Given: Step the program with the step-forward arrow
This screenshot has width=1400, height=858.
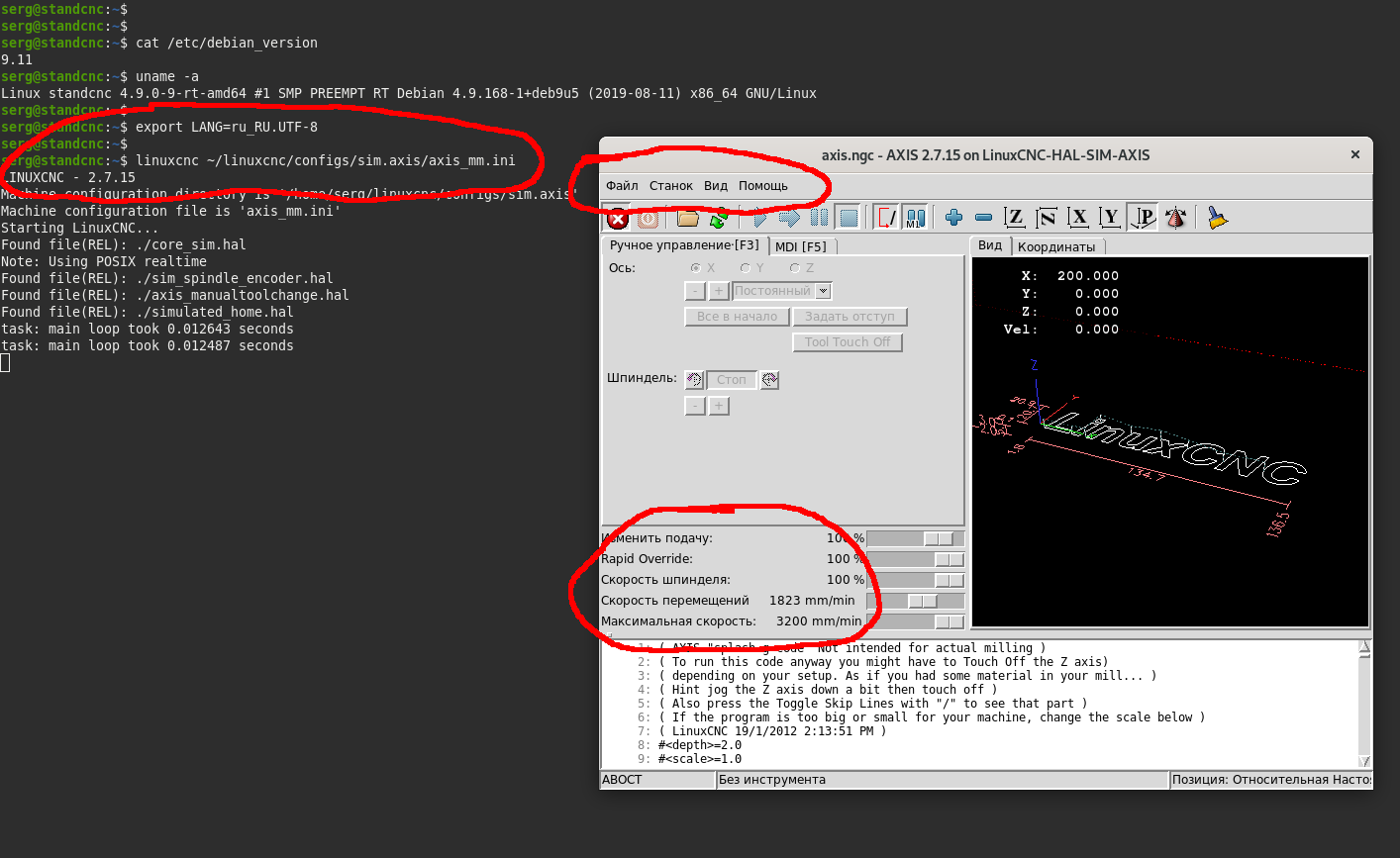Looking at the screenshot, I should (789, 218).
